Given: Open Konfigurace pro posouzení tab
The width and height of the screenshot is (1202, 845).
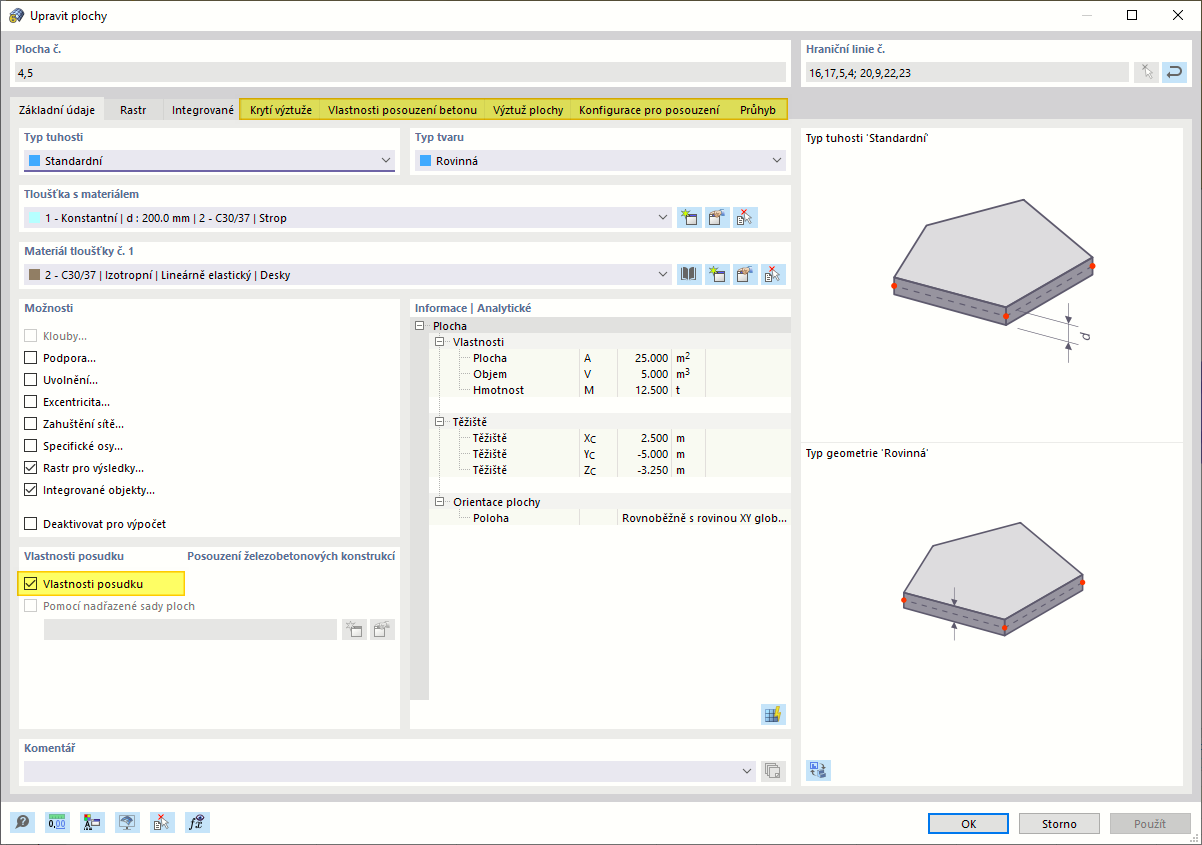Looking at the screenshot, I should 649,110.
